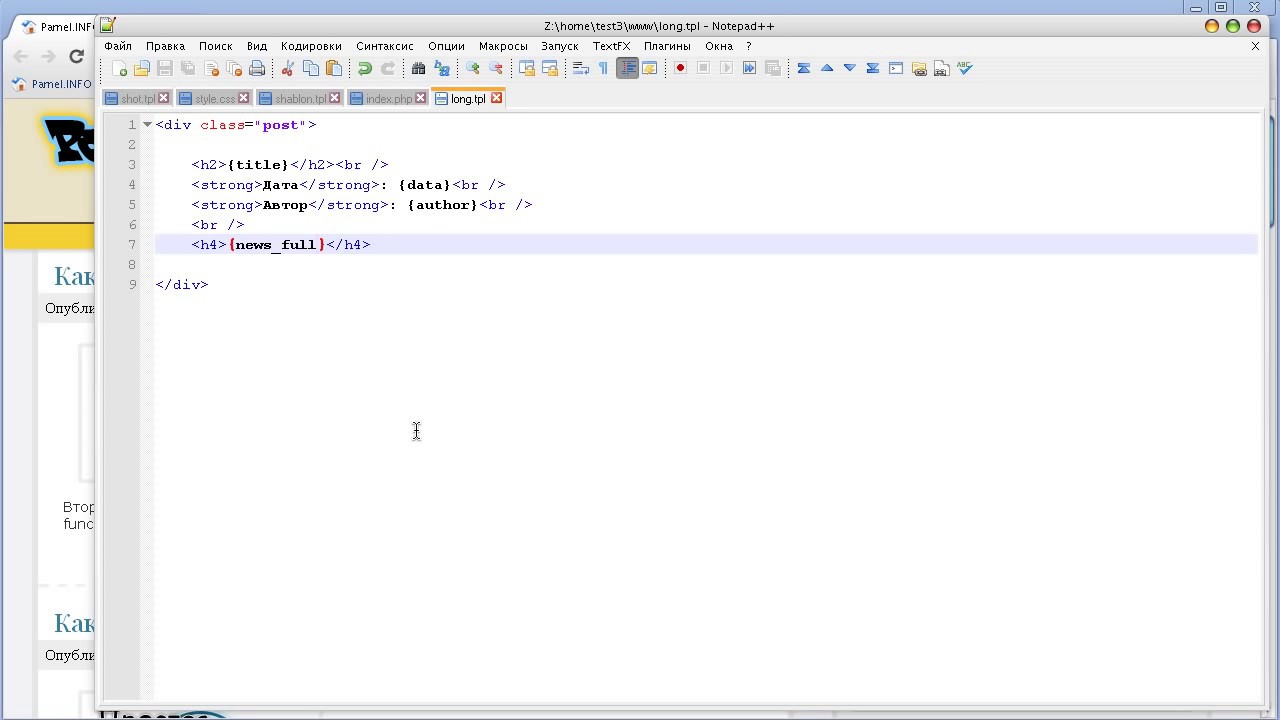The image size is (1280, 720).
Task: Open the Правка menu
Action: [165, 46]
